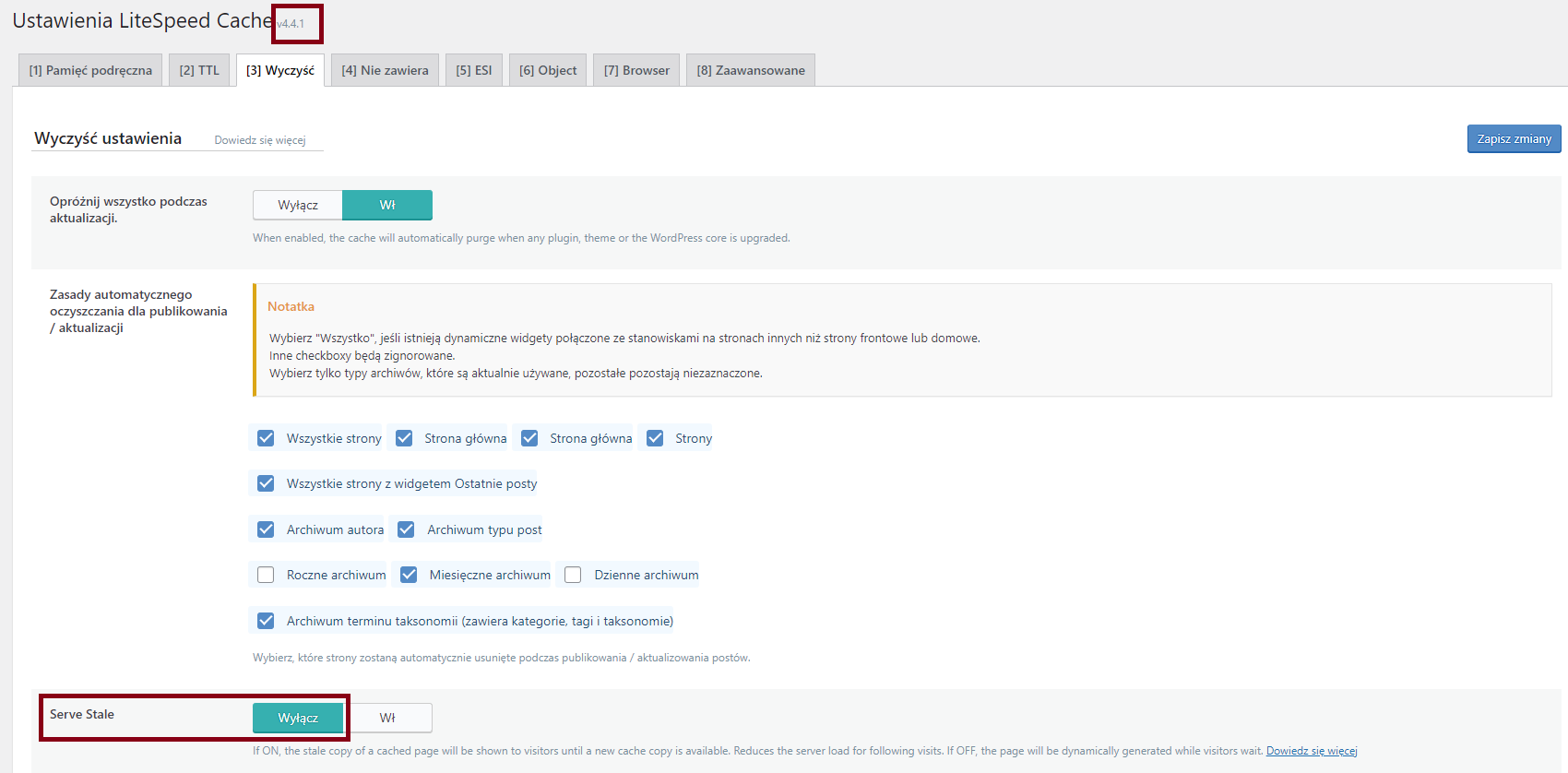1568x773 pixels.
Task: Click the 'When enabled, the cache will automatically purge' text
Action: point(521,238)
